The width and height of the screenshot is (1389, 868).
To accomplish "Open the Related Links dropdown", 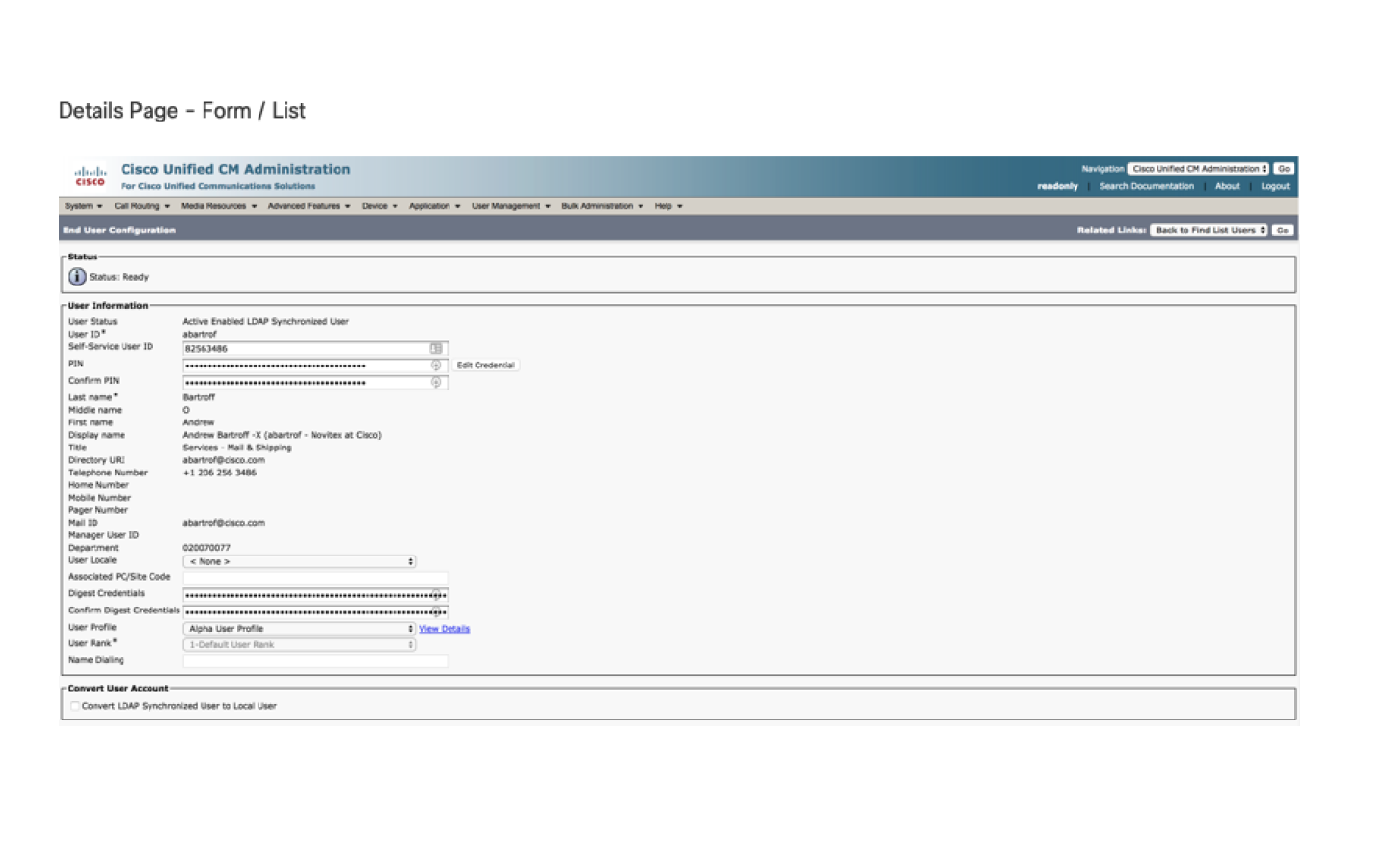I will click(x=1209, y=231).
